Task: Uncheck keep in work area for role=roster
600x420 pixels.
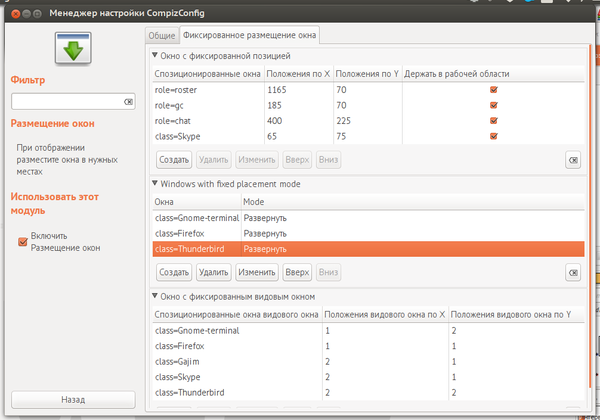Action: point(493,90)
